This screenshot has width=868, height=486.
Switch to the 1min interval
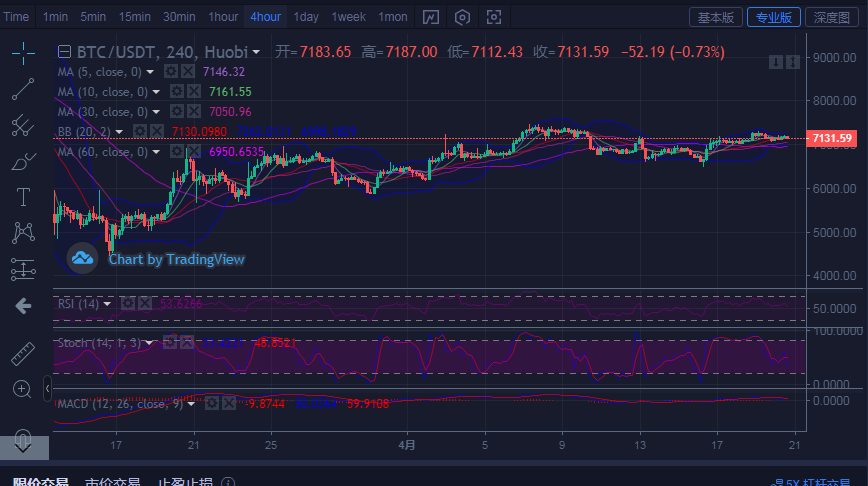pos(55,17)
